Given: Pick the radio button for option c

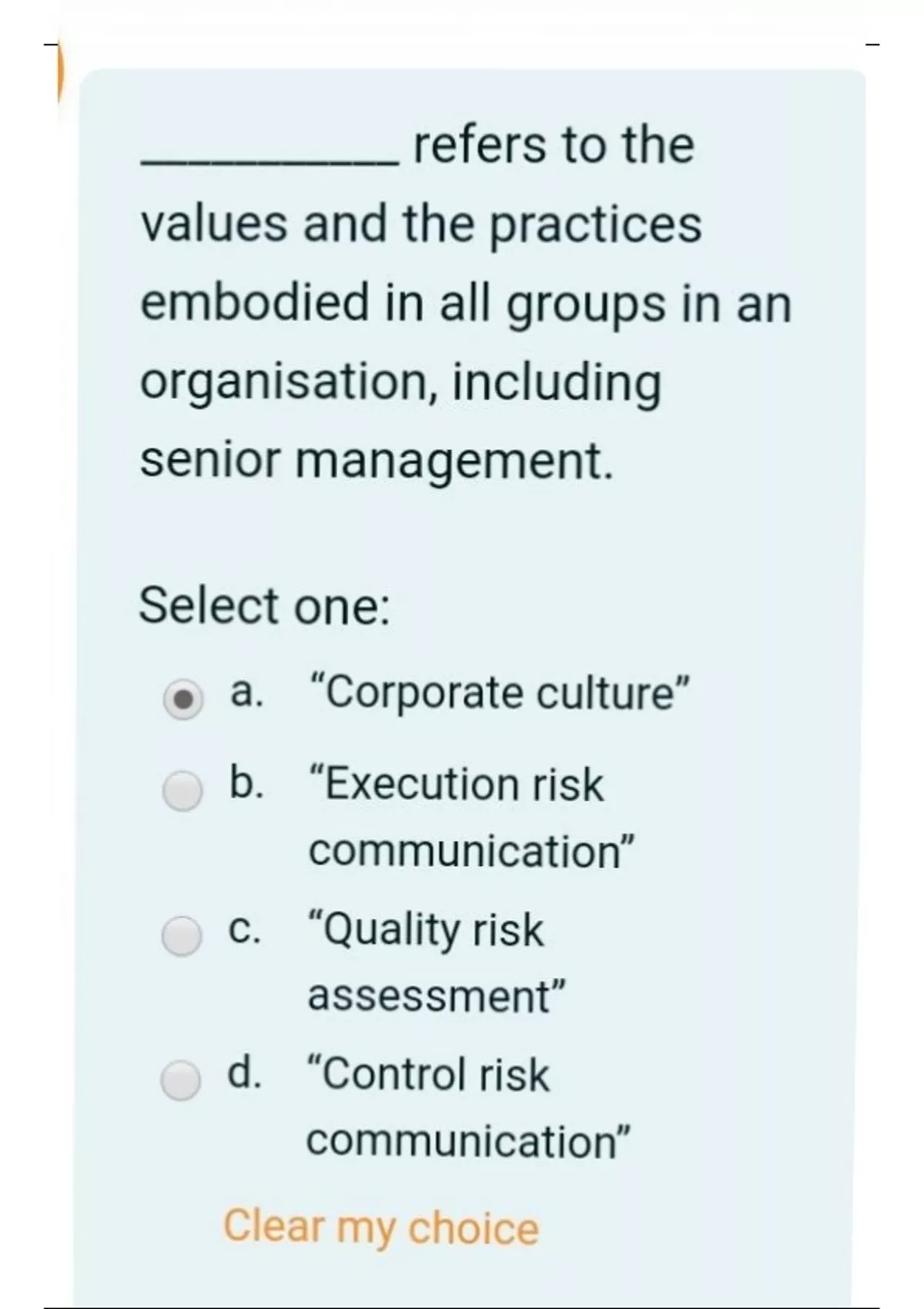Looking at the screenshot, I should pos(182,936).
